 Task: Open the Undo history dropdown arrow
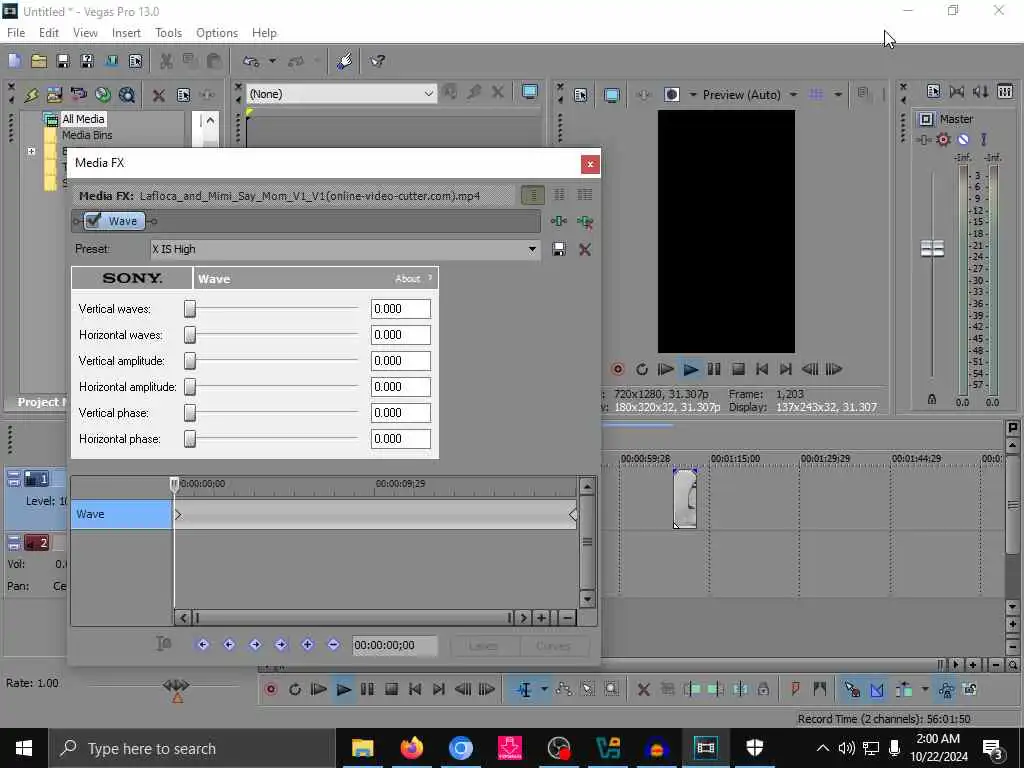[x=272, y=61]
